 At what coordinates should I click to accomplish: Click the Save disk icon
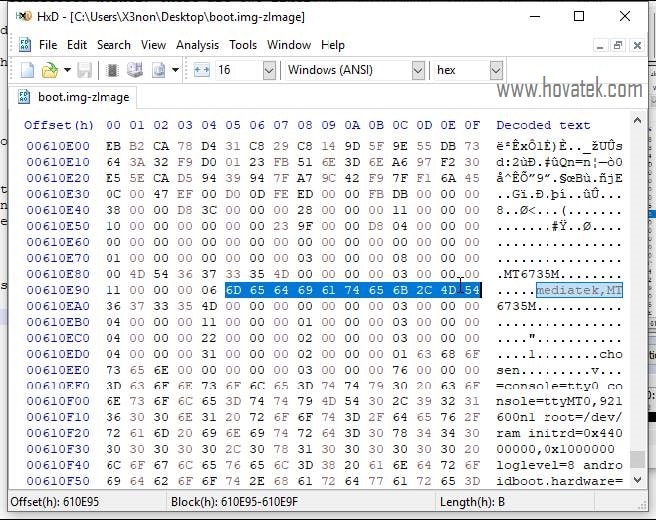tap(85, 70)
